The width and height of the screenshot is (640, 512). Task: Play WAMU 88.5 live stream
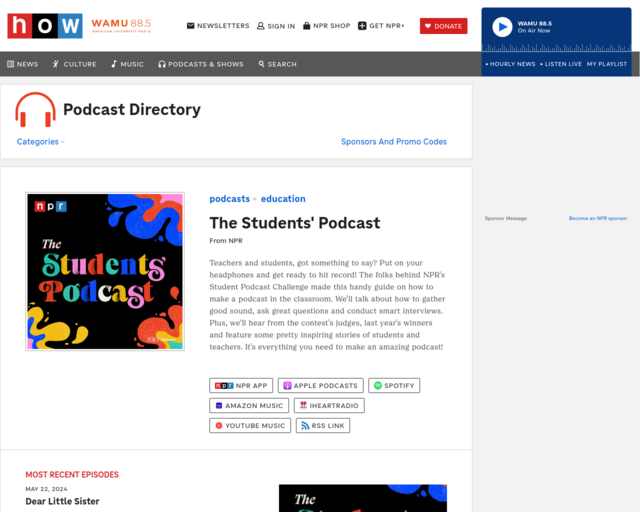click(502, 27)
